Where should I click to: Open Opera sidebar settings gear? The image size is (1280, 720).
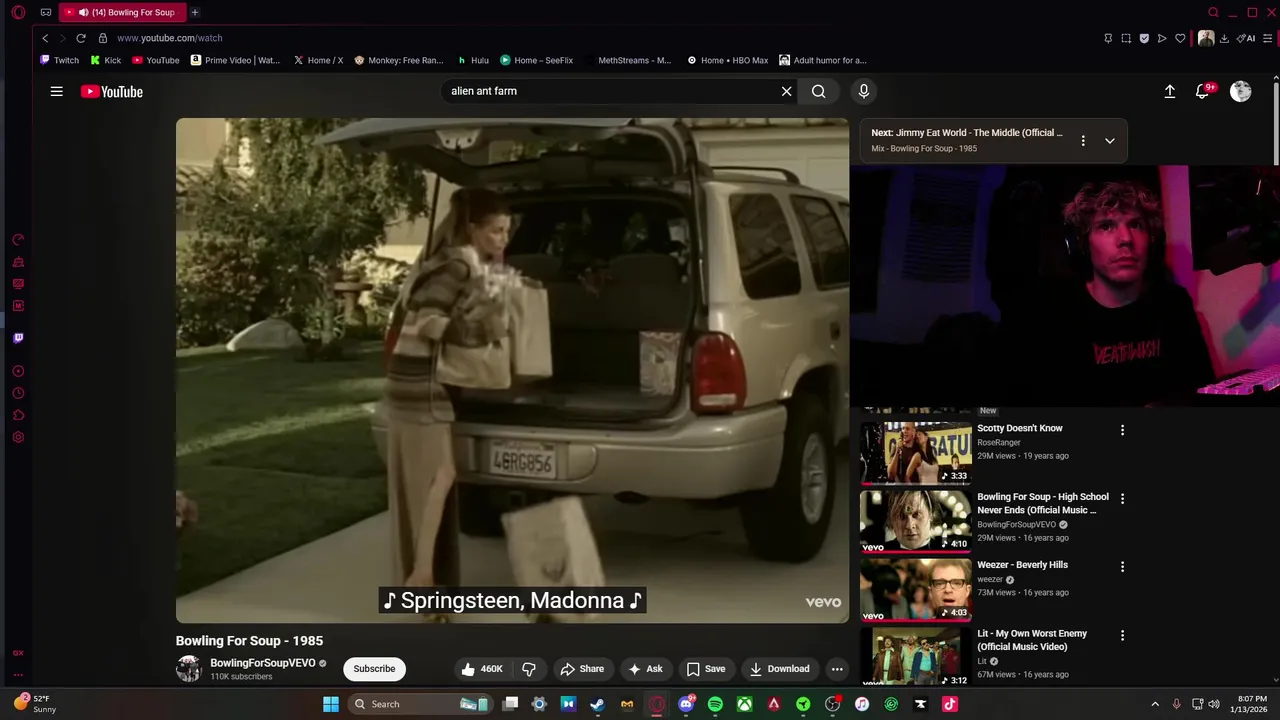[18, 437]
